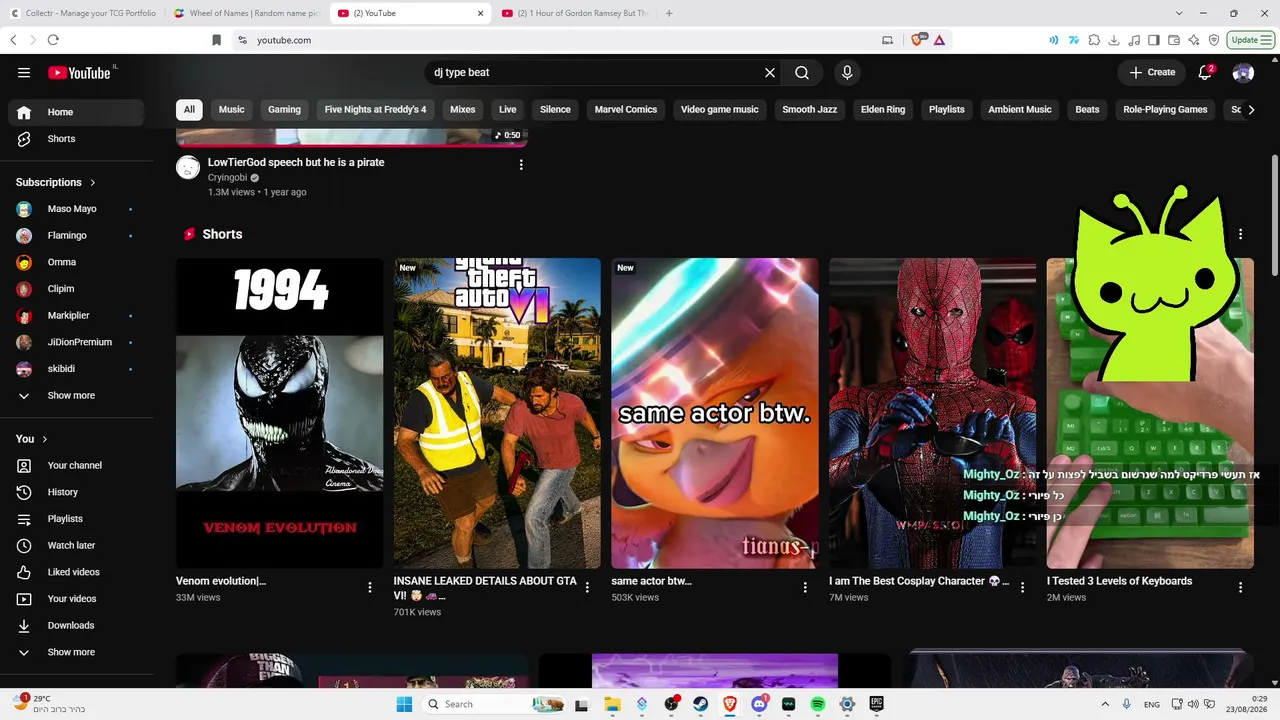Open Playlists in the sidebar
This screenshot has height=720, width=1280.
point(76,519)
